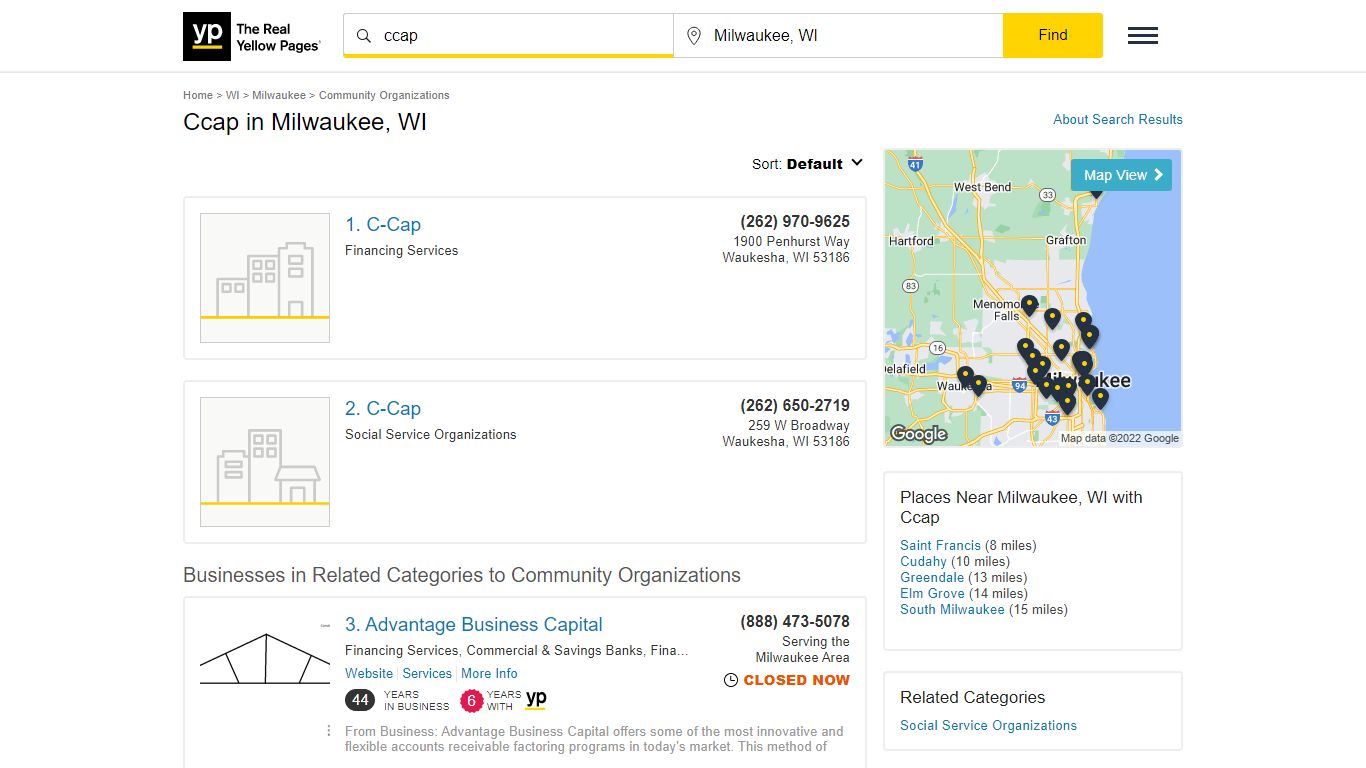
Task: Click the first C-Cap building thumbnail
Action: pyautogui.click(x=265, y=278)
